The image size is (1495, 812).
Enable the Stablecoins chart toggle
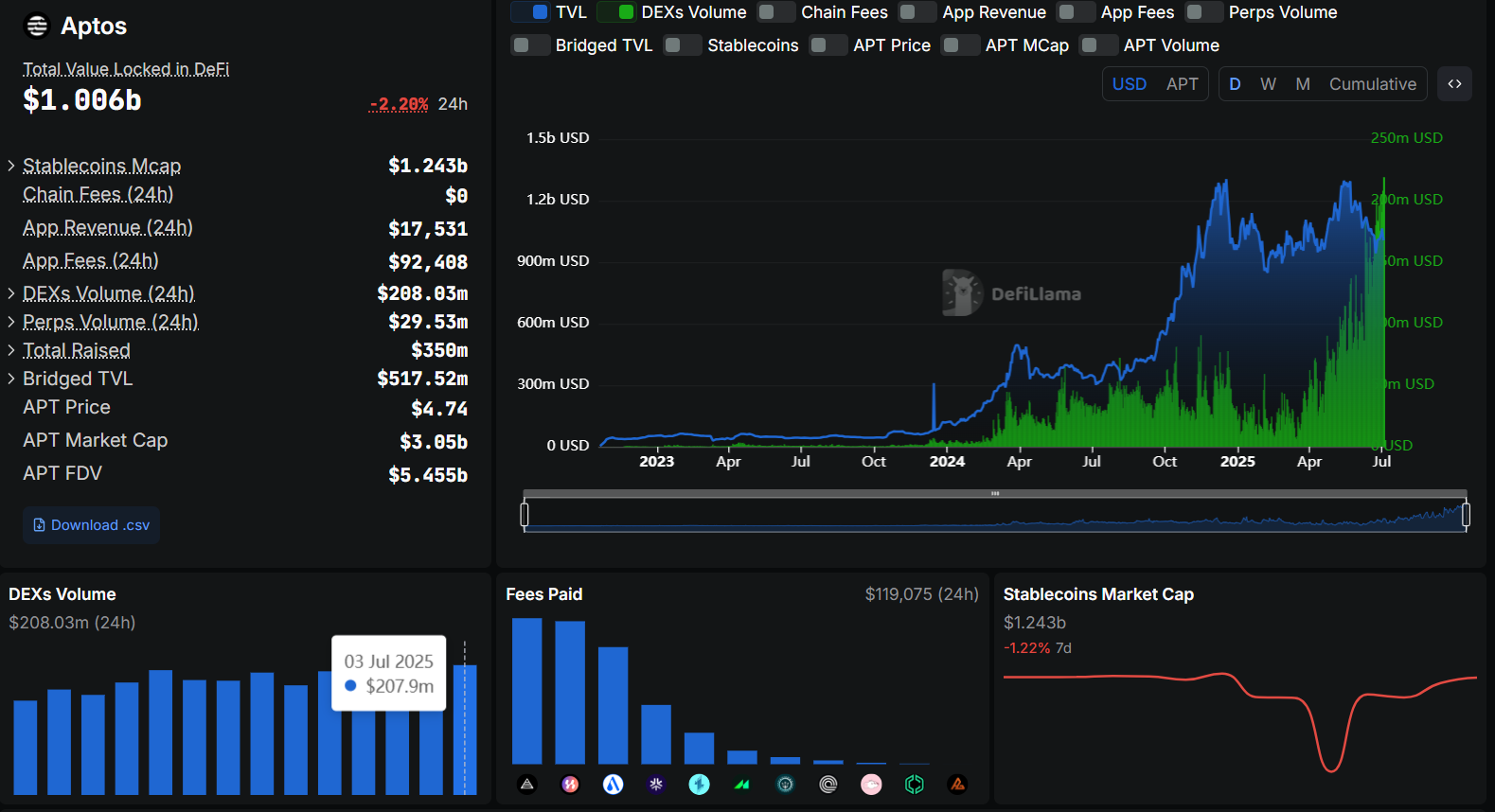683,45
